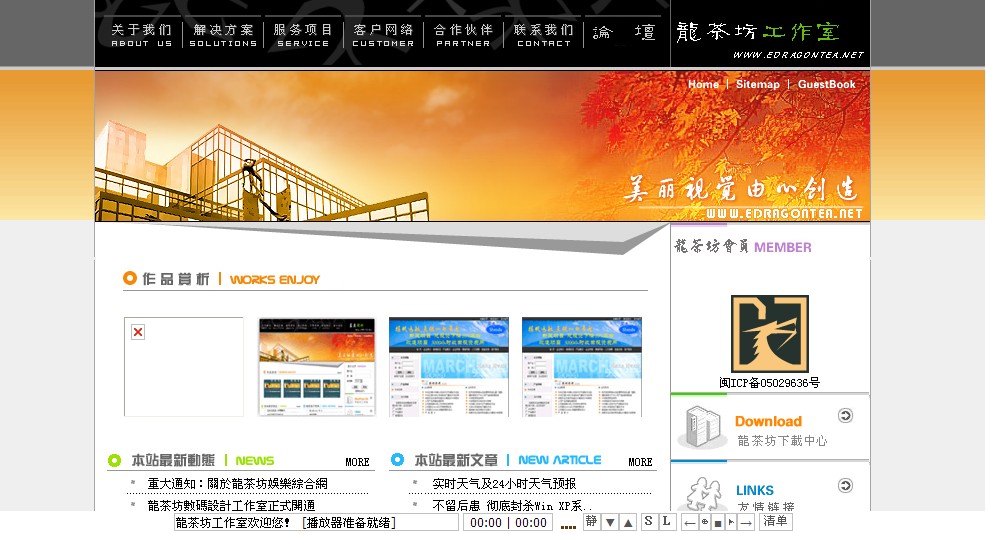Click the stop square button in player

[717, 523]
